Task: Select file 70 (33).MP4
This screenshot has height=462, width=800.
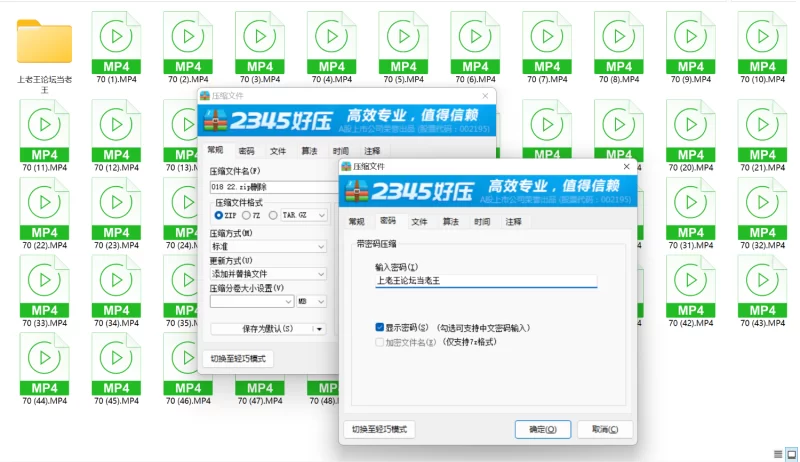Action: (x=44, y=291)
